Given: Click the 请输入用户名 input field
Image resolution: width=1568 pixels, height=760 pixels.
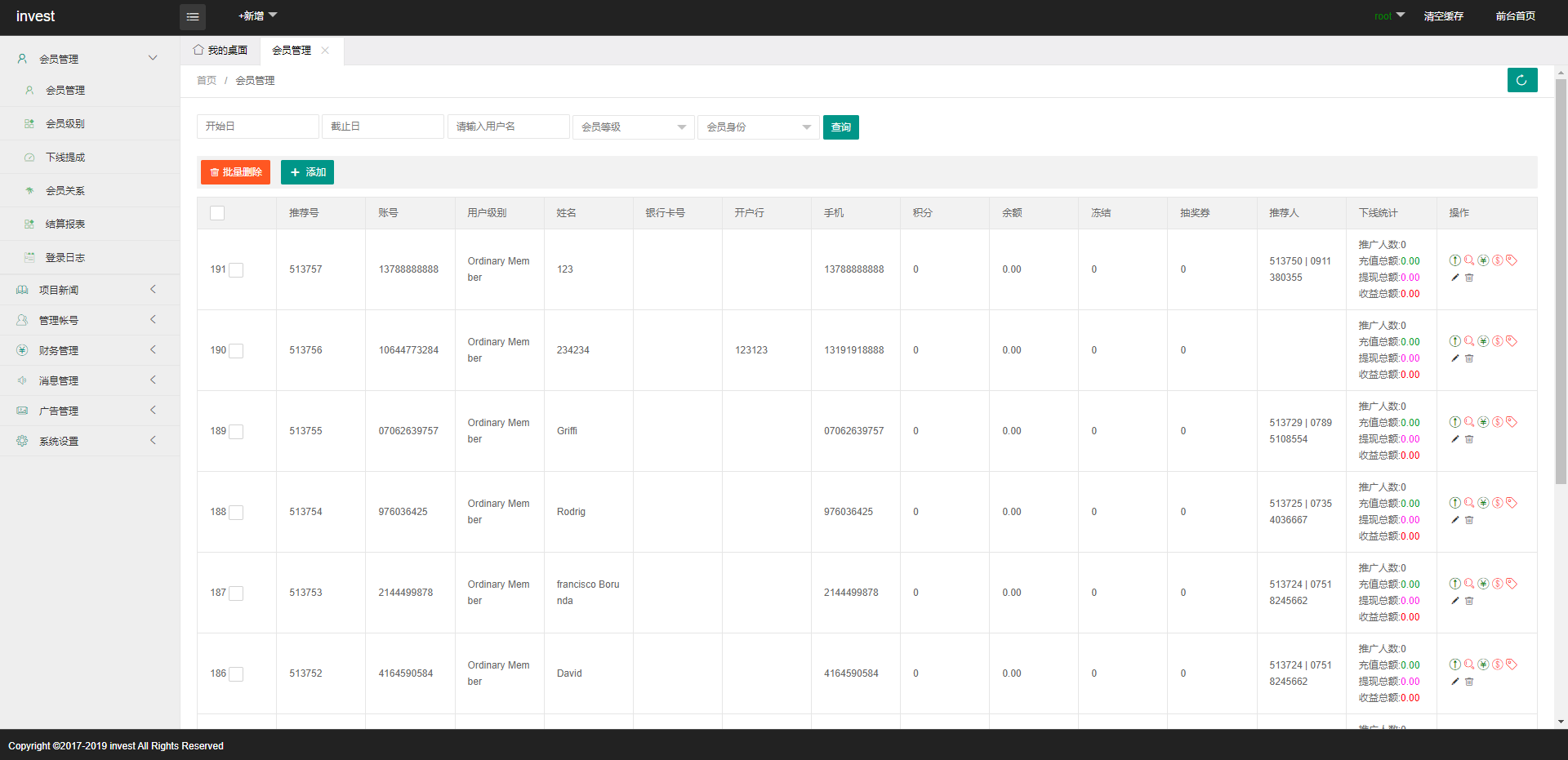Looking at the screenshot, I should (508, 127).
